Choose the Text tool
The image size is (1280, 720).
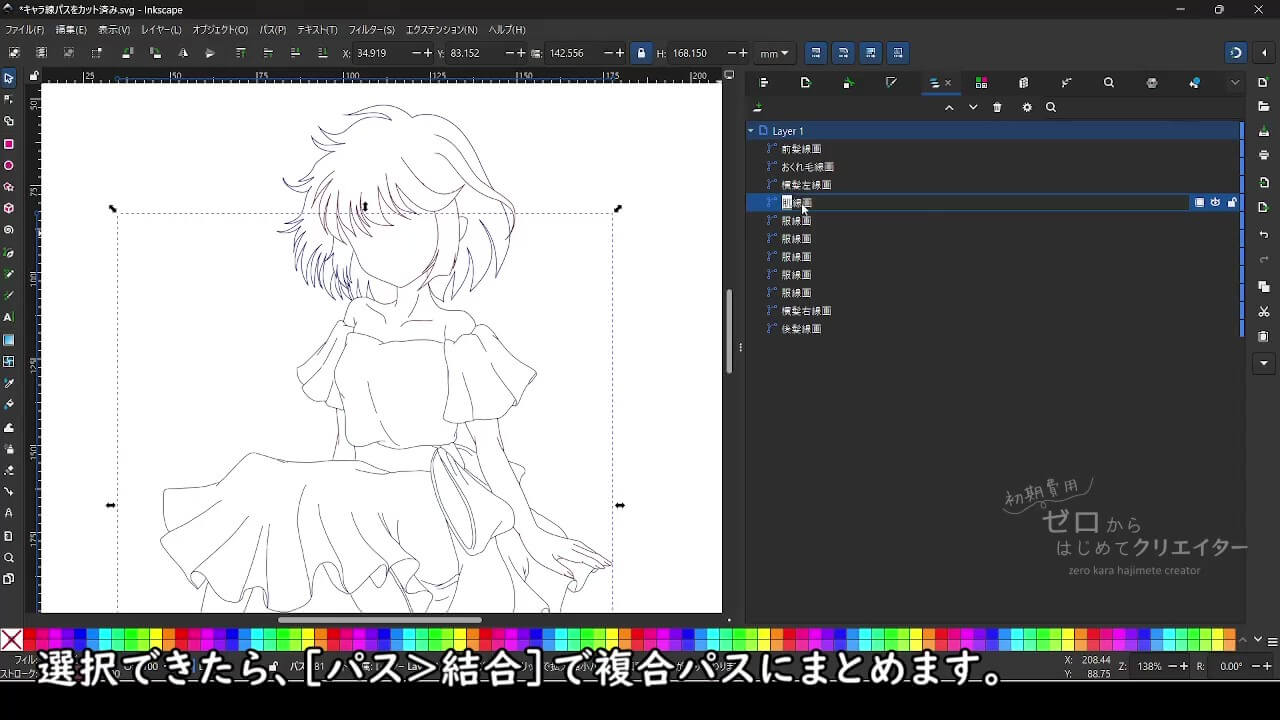click(x=9, y=317)
